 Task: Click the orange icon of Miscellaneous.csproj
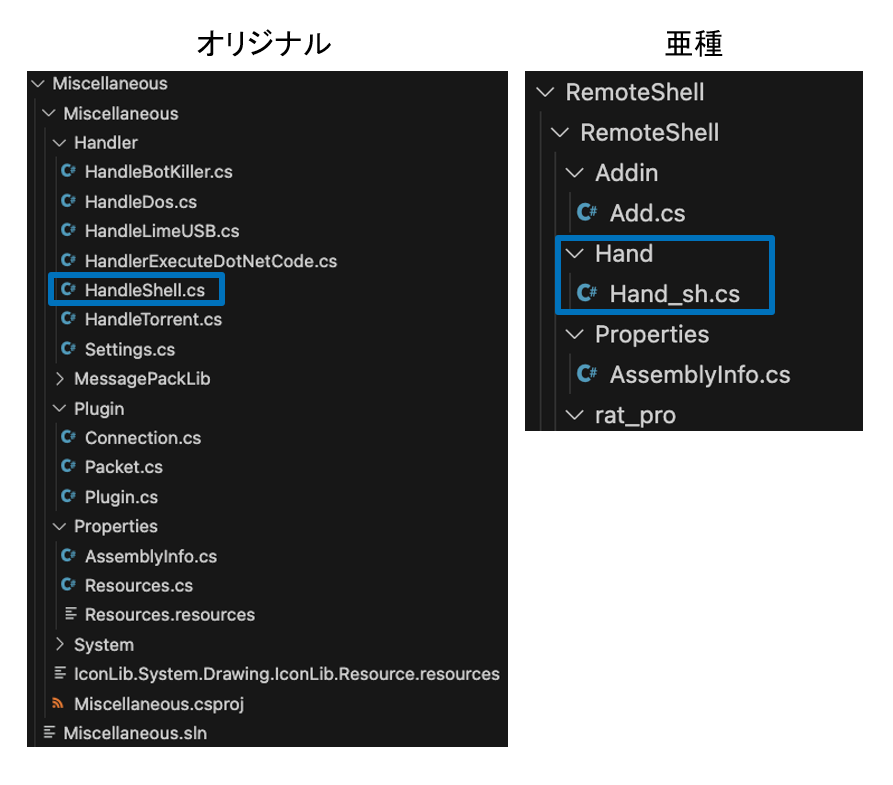[x=58, y=704]
